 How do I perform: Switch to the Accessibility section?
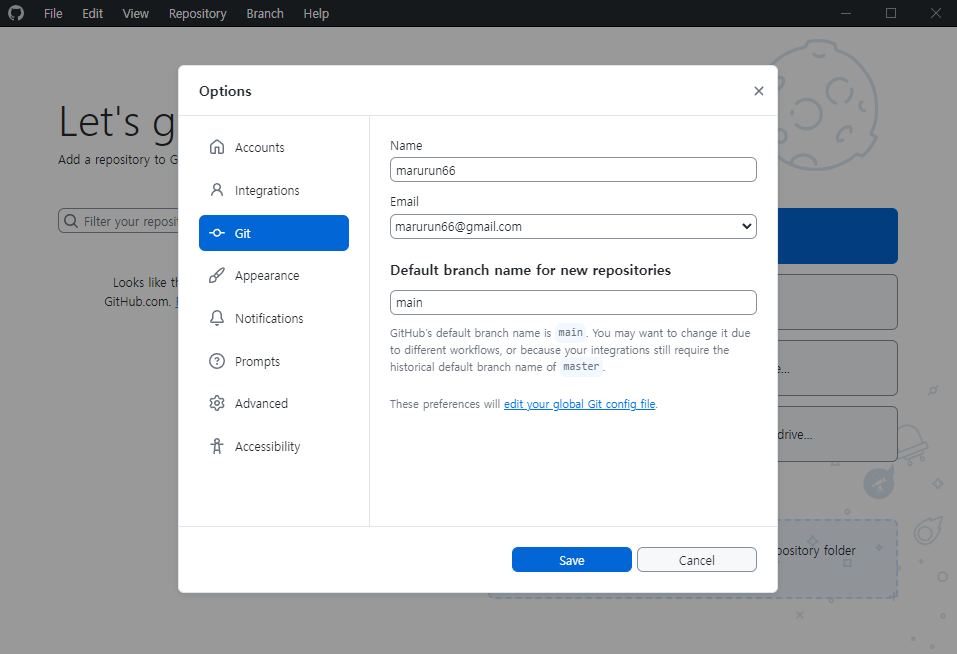[x=273, y=447]
